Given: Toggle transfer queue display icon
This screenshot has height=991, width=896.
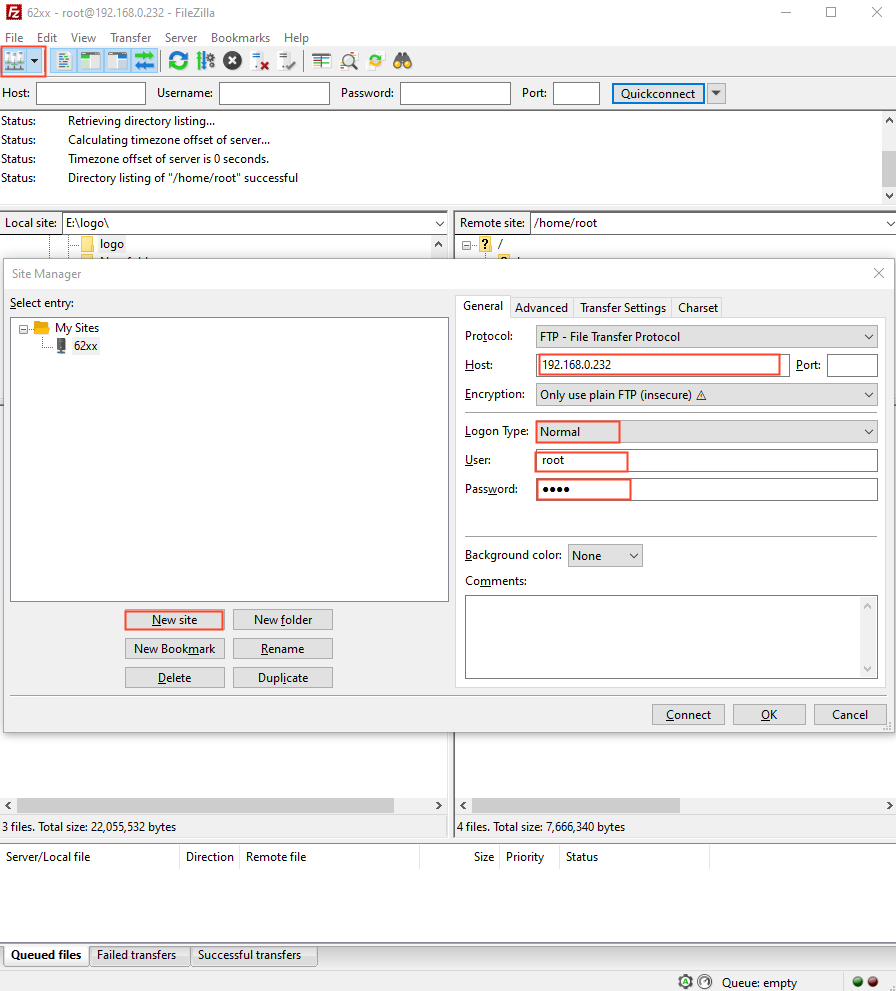Looking at the screenshot, I should pyautogui.click(x=145, y=61).
